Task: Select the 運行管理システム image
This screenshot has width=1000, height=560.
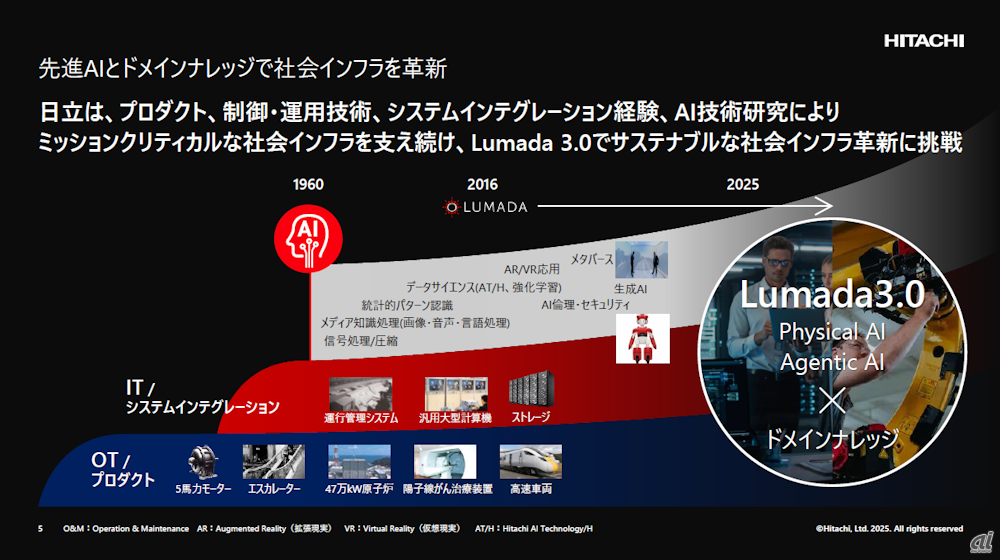Action: 360,394
